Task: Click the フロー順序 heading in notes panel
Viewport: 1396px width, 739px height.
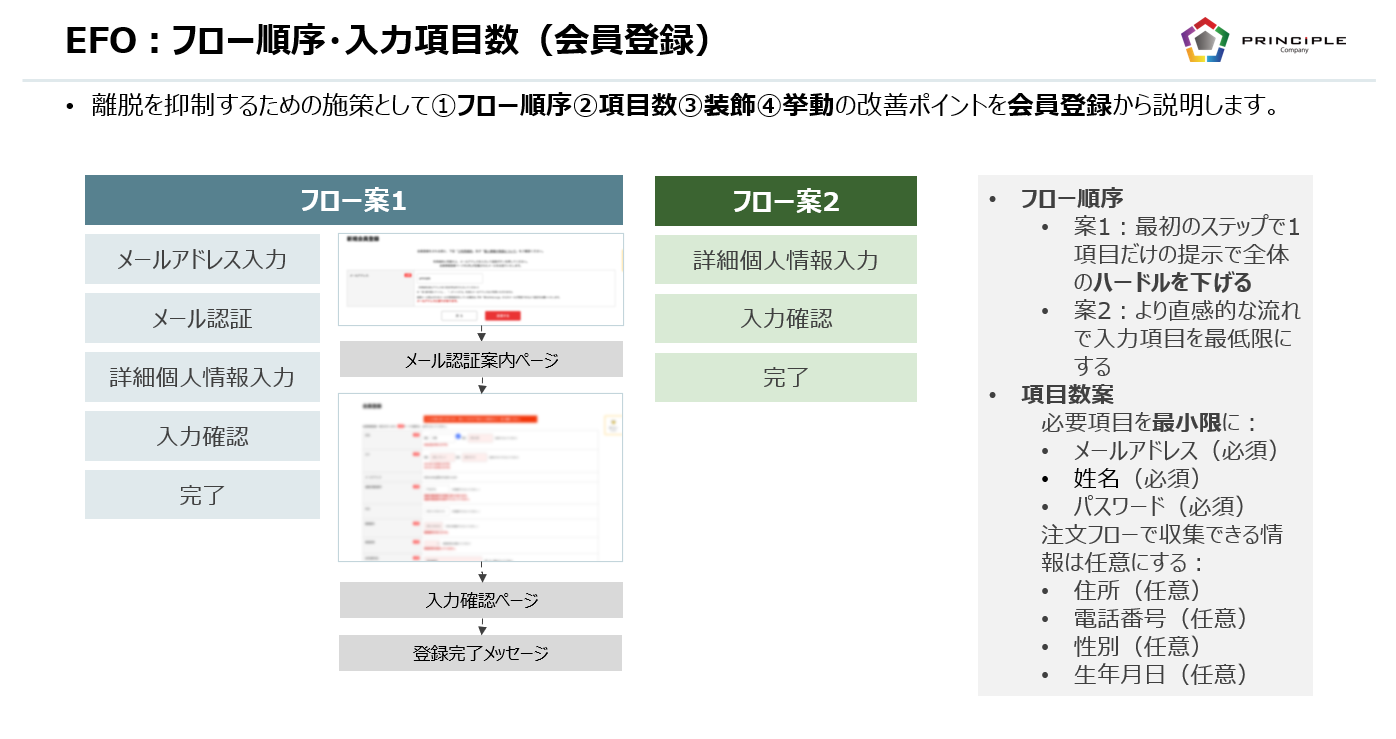Action: [1071, 198]
